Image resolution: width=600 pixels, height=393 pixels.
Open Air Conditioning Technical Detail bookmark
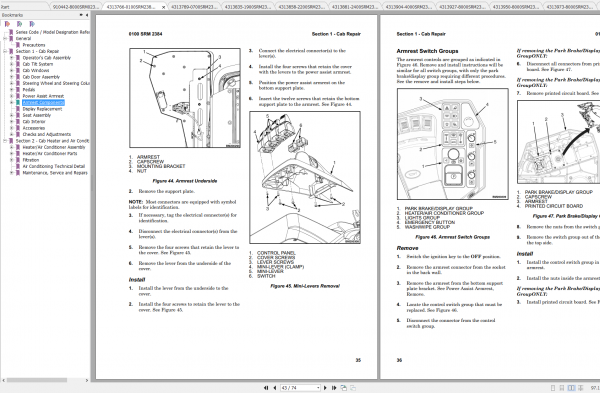[x=54, y=166]
